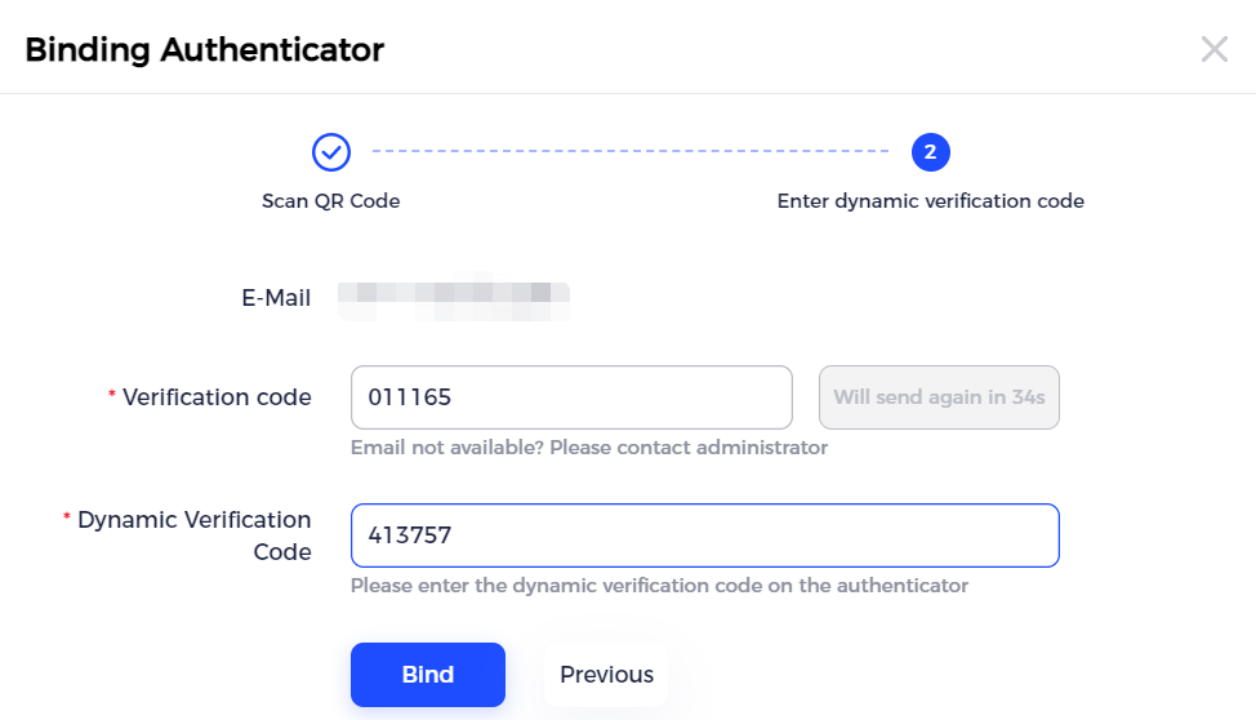Go to the Scan QR Code step label
Screen dimensions: 1256x720
click(331, 201)
